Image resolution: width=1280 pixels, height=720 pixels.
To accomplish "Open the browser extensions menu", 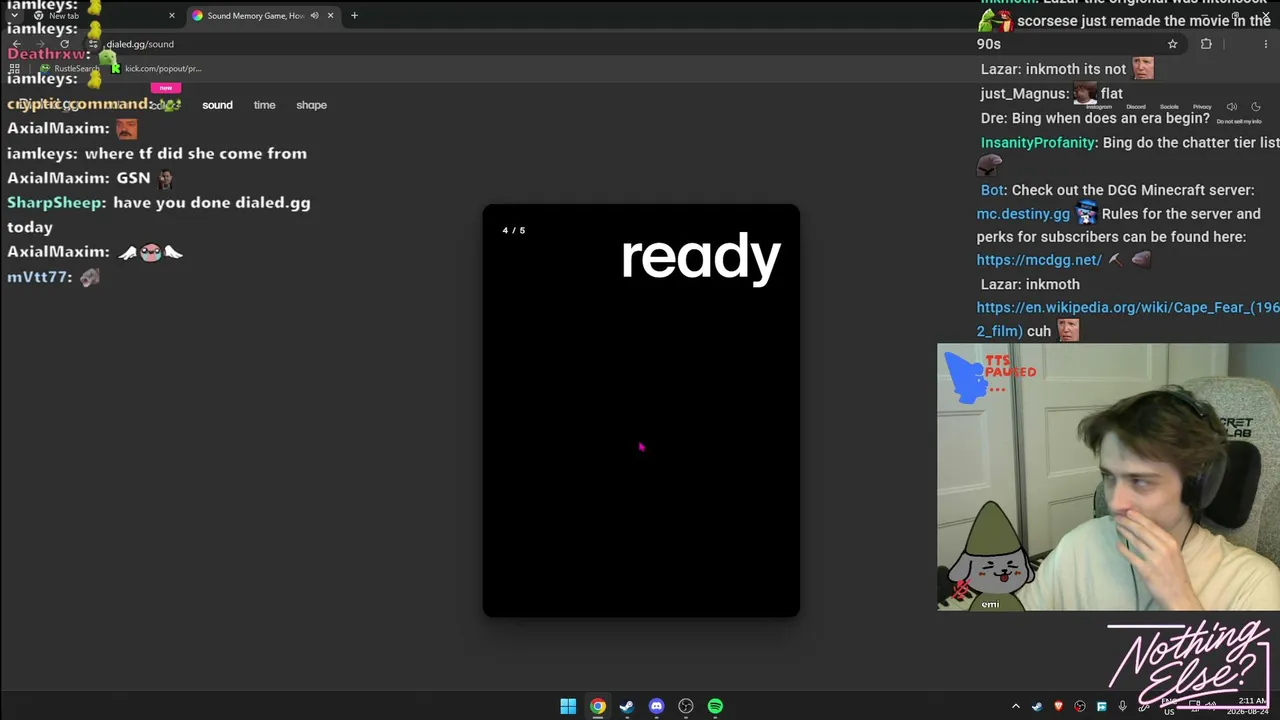I will pyautogui.click(x=1206, y=44).
